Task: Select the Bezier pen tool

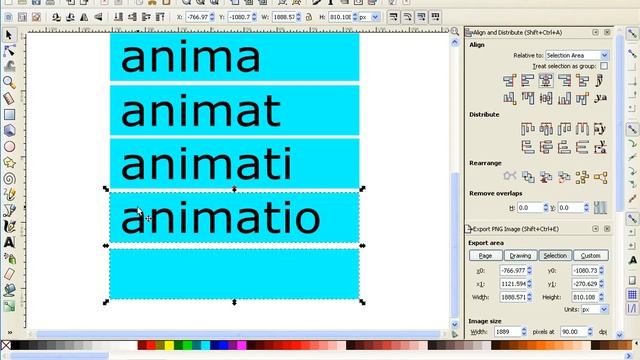Action: [x=9, y=210]
